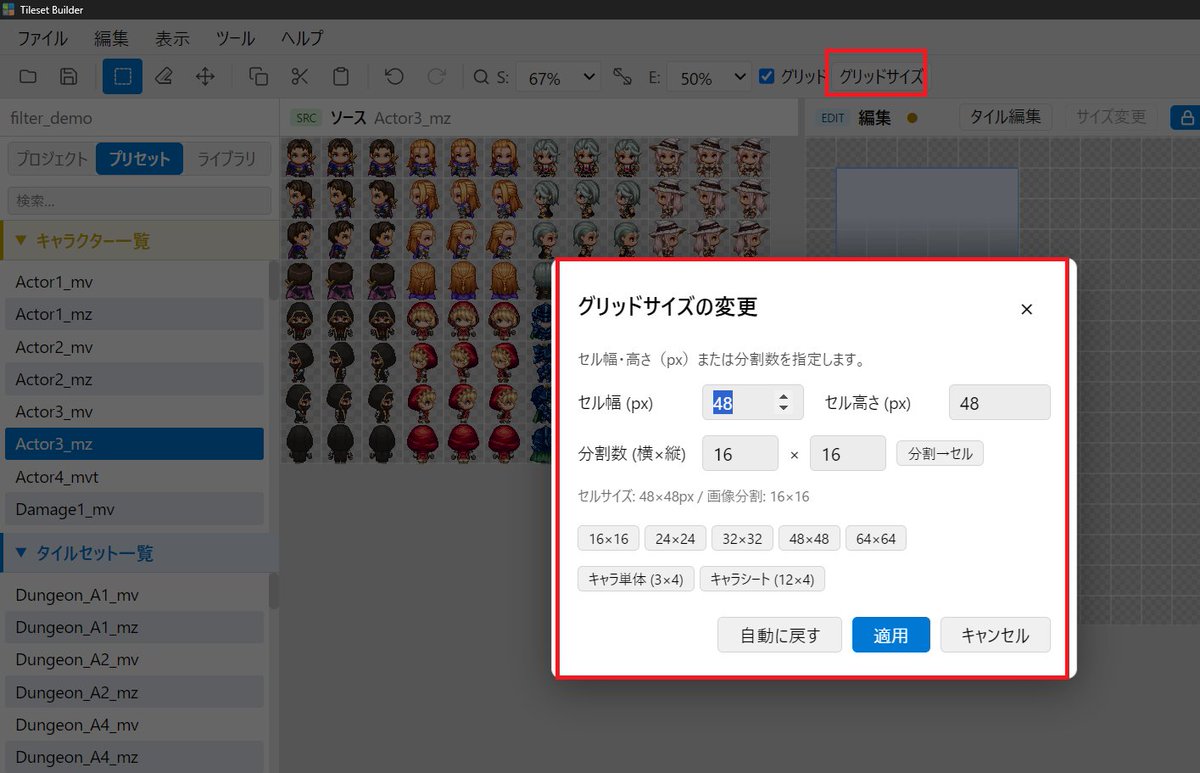
Task: Click the undo arrow icon
Action: click(x=394, y=77)
